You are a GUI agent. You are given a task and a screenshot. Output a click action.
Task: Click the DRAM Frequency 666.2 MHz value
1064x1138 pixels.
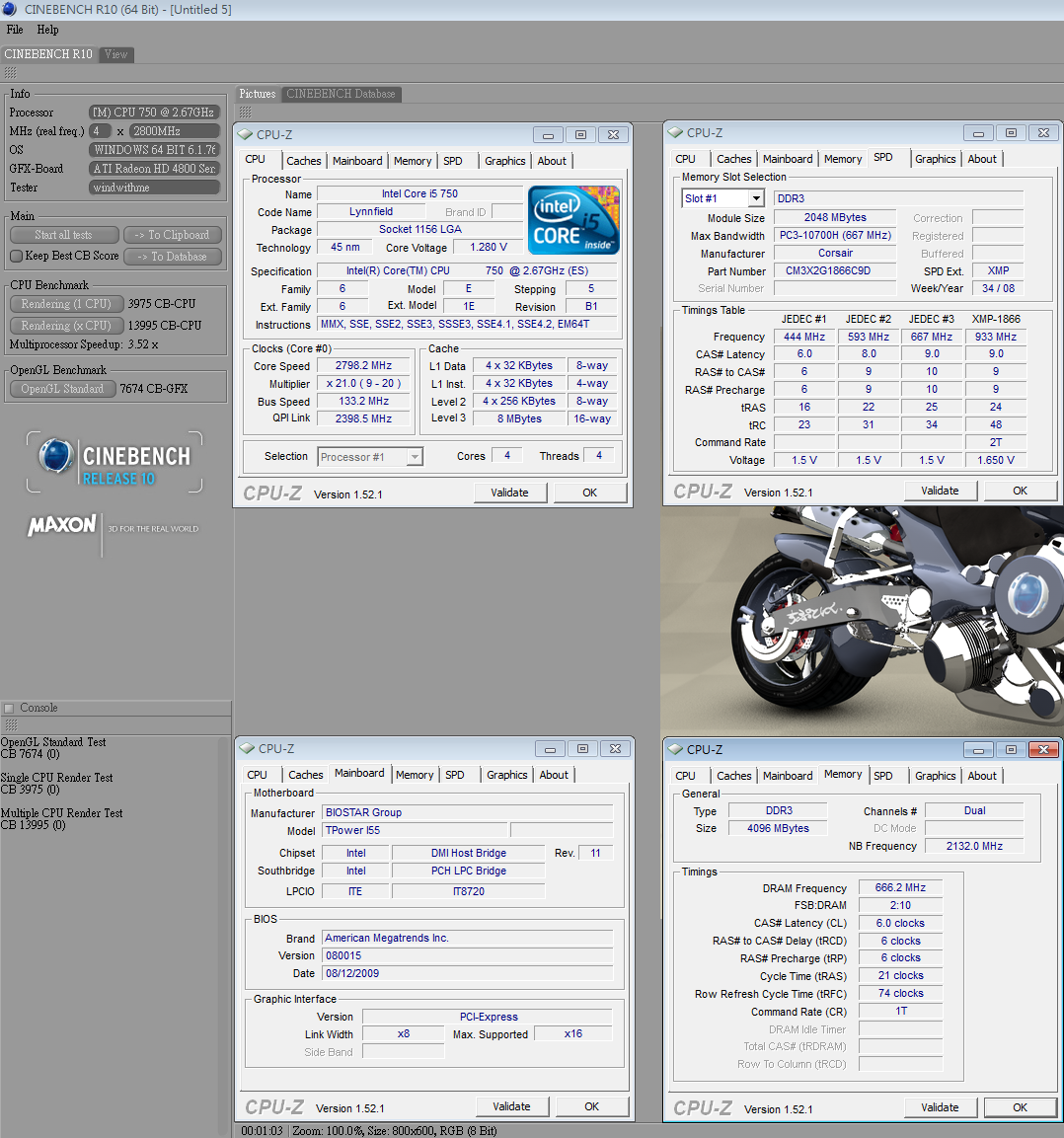900,887
